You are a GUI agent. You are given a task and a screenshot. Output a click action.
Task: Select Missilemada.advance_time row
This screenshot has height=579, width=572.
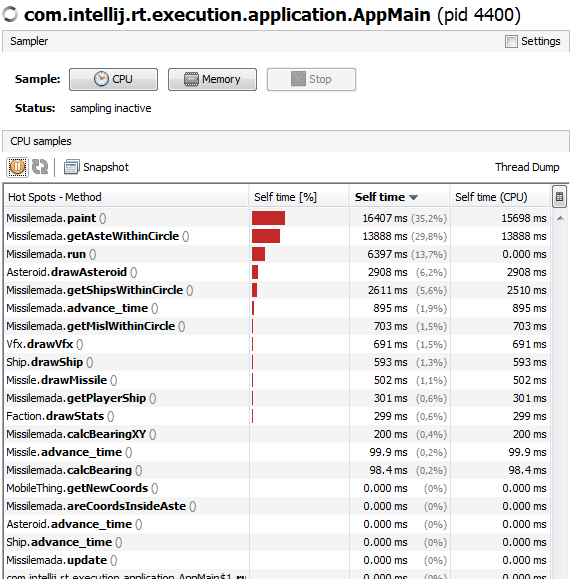click(277, 308)
